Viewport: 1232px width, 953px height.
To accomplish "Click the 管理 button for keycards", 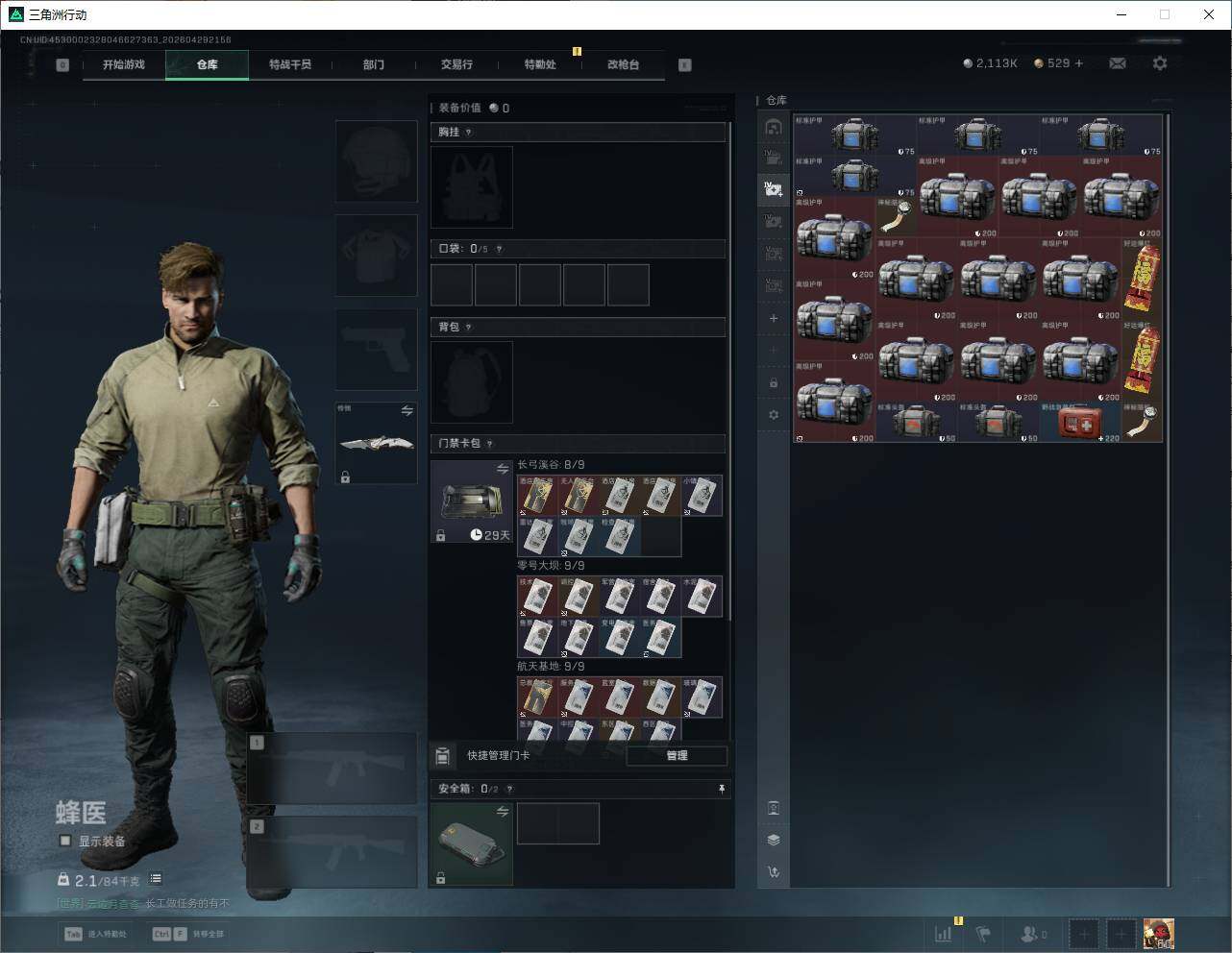I will coord(677,756).
